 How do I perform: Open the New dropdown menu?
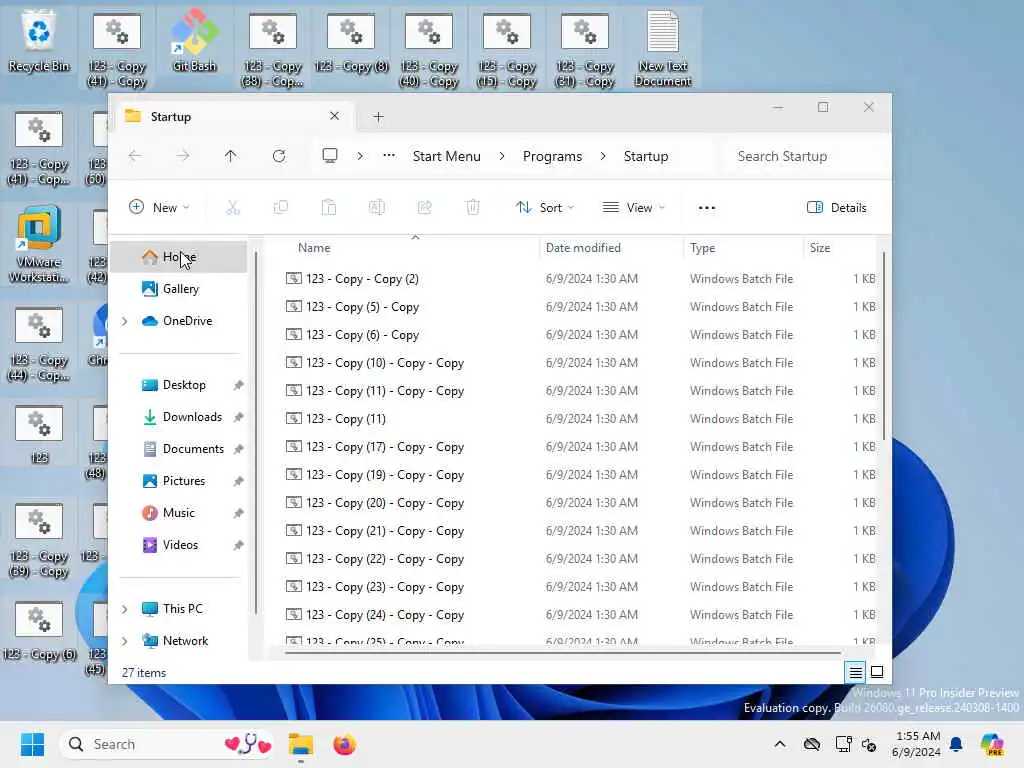[x=159, y=208]
